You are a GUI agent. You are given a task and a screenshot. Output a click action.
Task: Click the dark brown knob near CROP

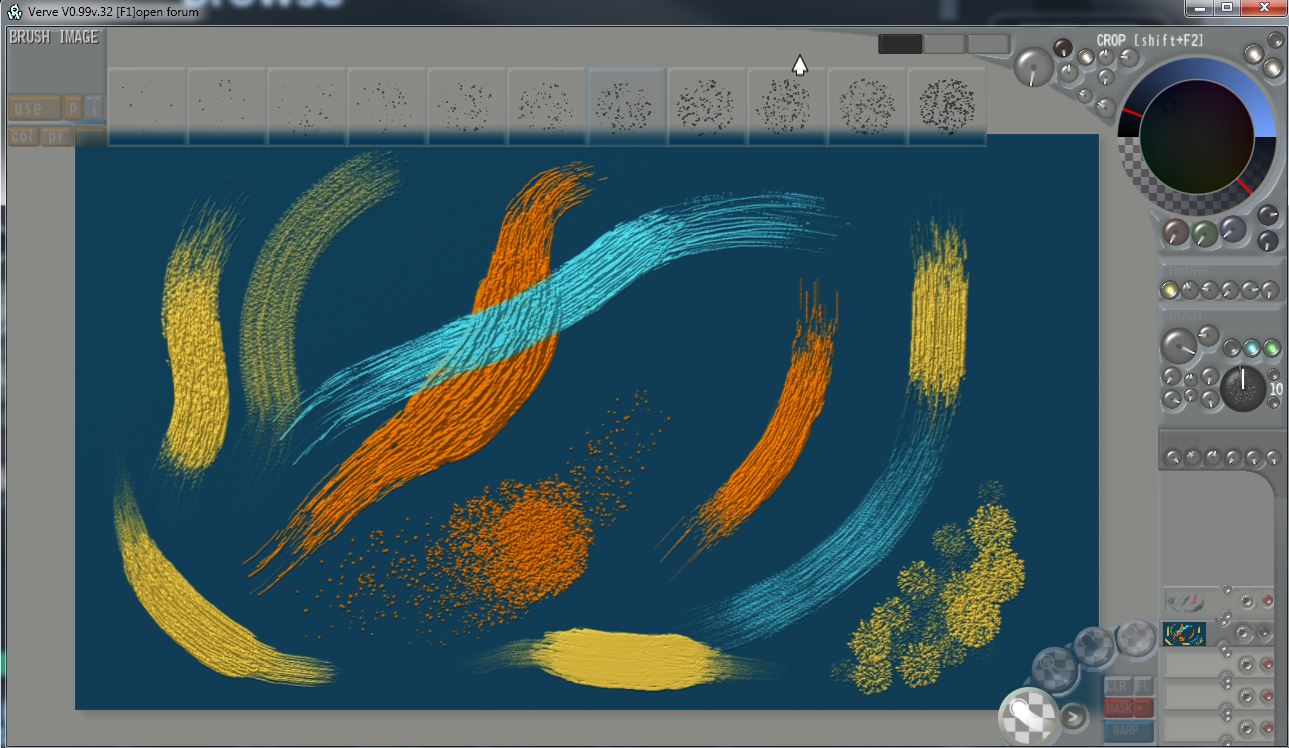1063,47
